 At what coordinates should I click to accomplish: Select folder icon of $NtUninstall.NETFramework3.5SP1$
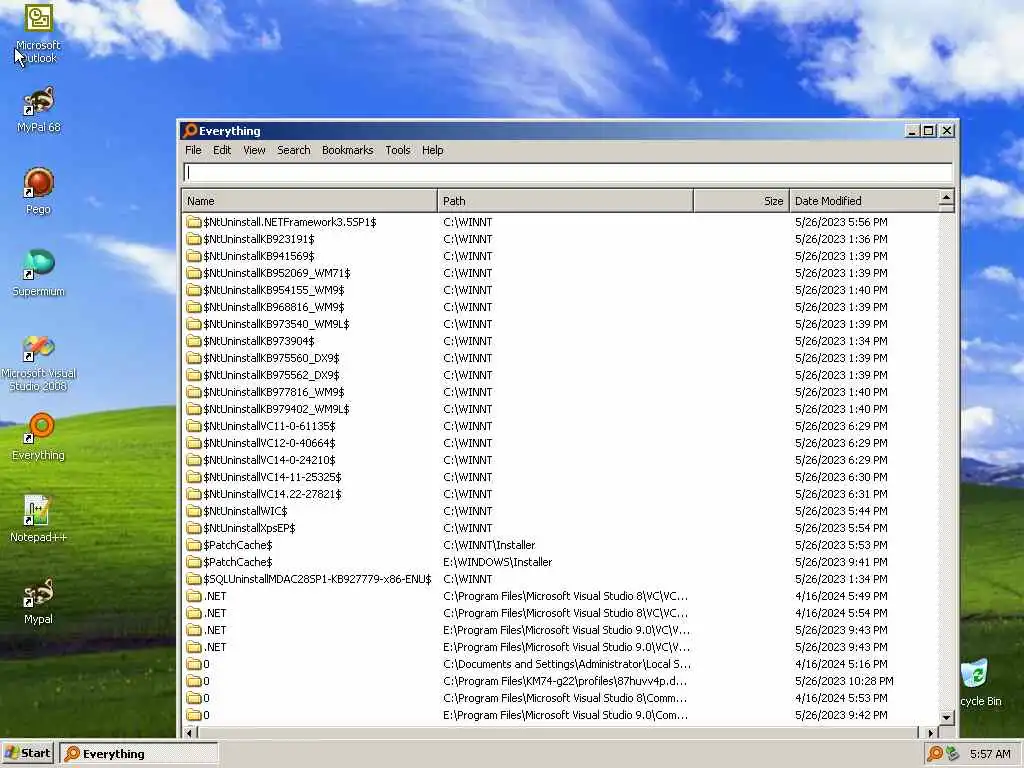[193, 222]
